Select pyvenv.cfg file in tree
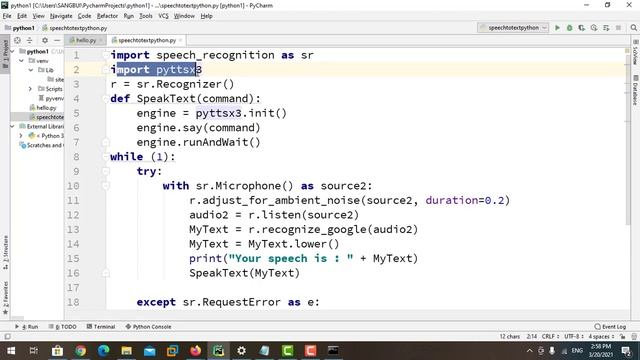The height and width of the screenshot is (360, 640). coord(51,98)
